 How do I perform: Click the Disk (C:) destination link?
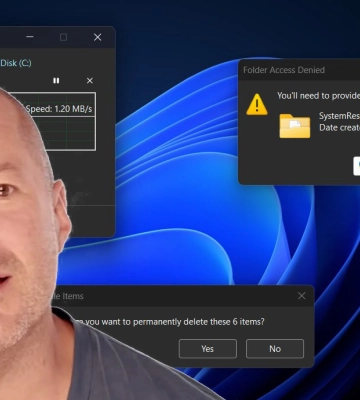16,63
